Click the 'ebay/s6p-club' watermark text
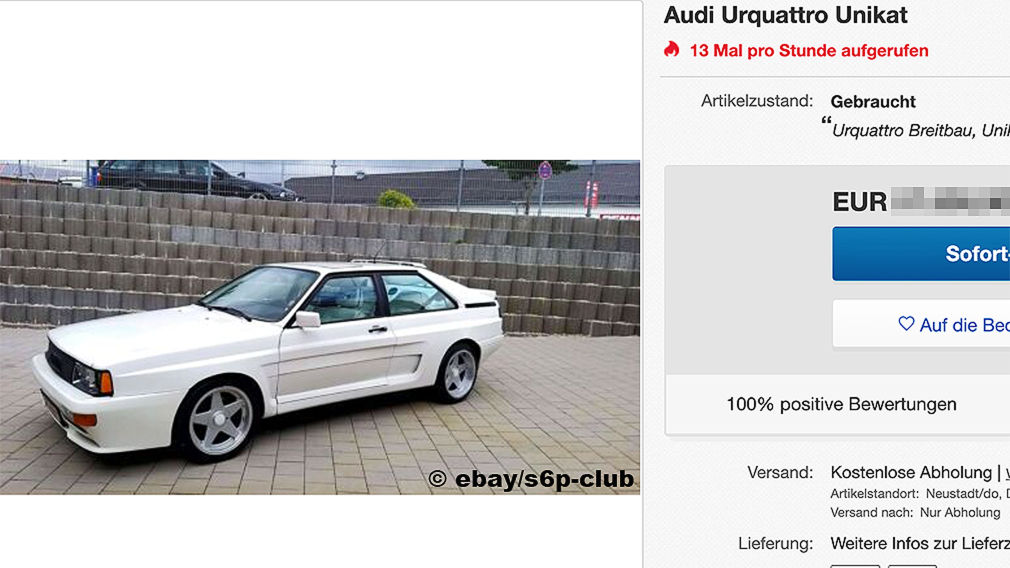 click(x=544, y=479)
